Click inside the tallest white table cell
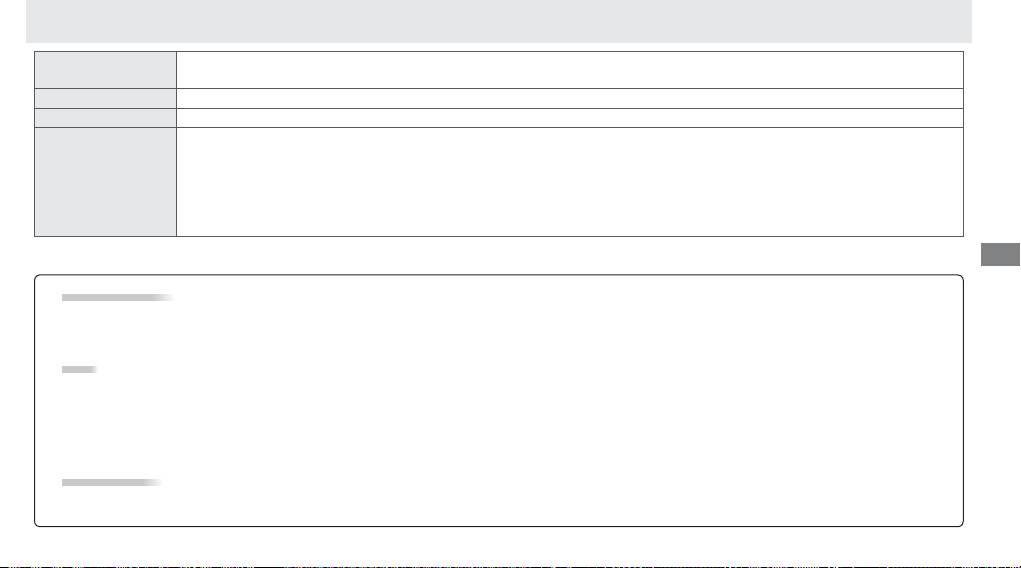This screenshot has height=568, width=1021. click(570, 182)
